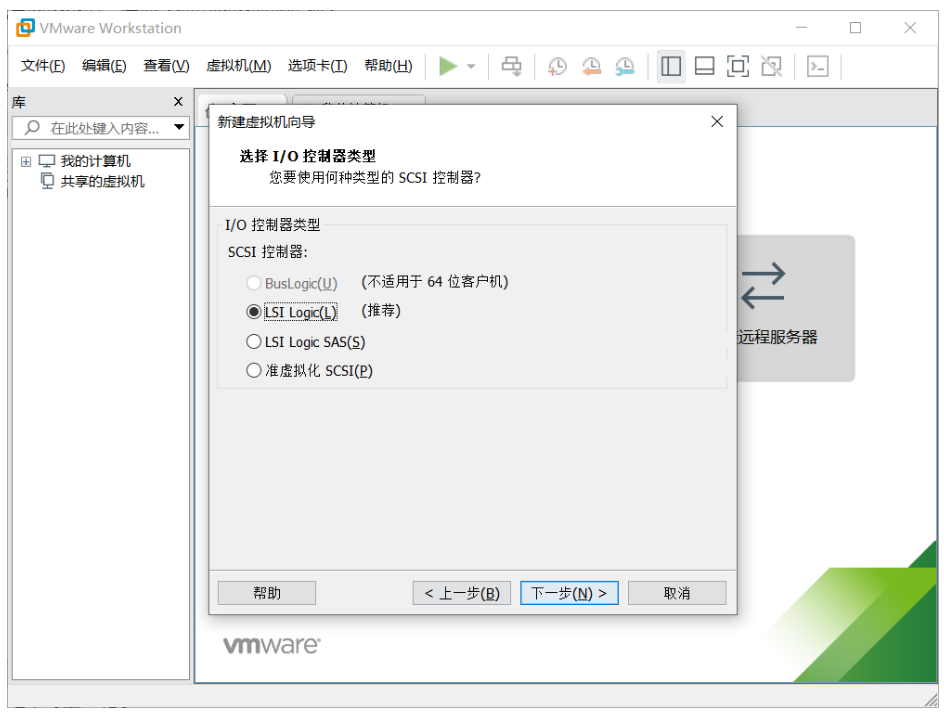The height and width of the screenshot is (717, 944).
Task: Open the 查看(V) menu
Action: coord(166,66)
